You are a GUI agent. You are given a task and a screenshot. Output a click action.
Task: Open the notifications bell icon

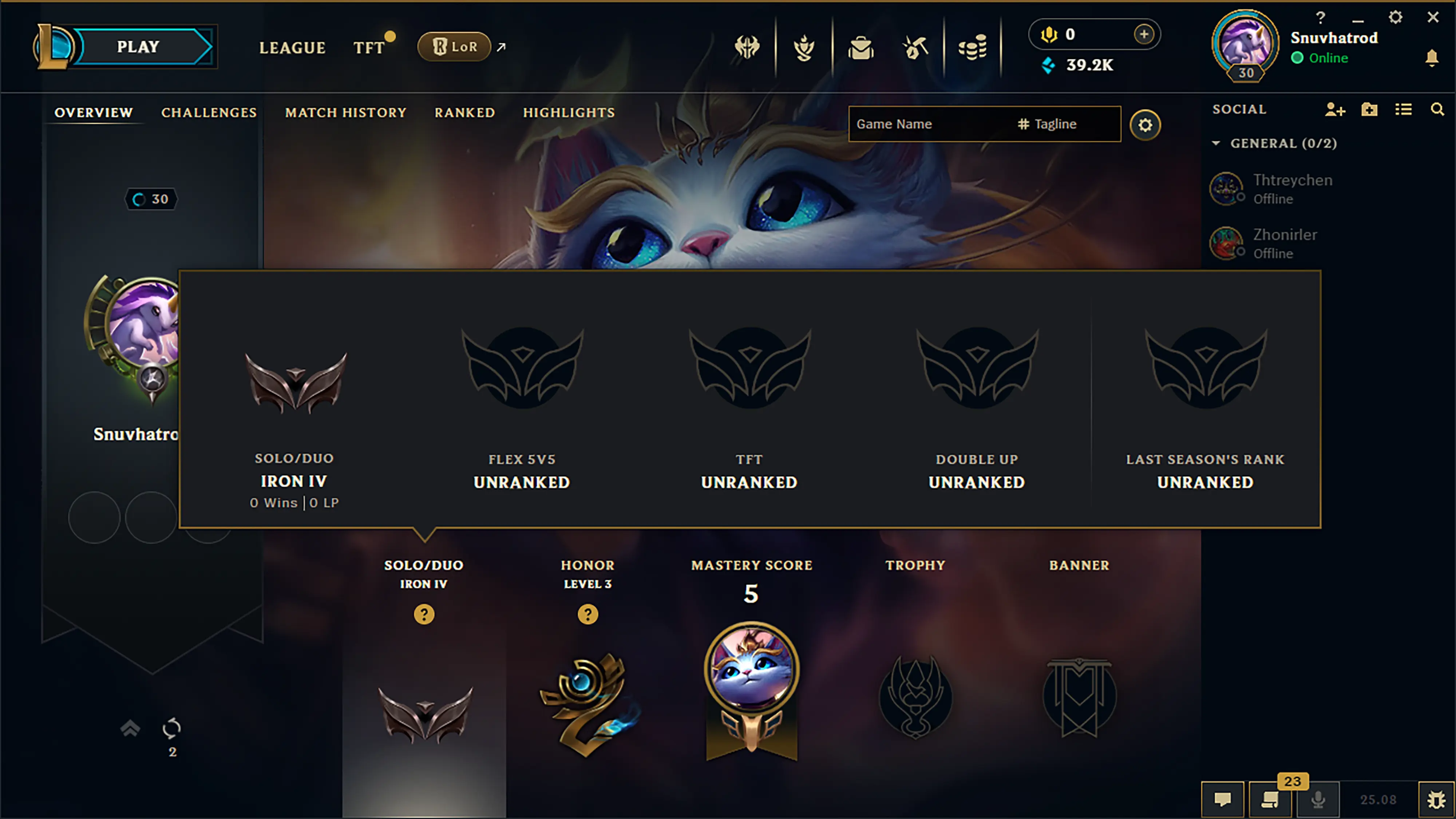pos(1432,58)
